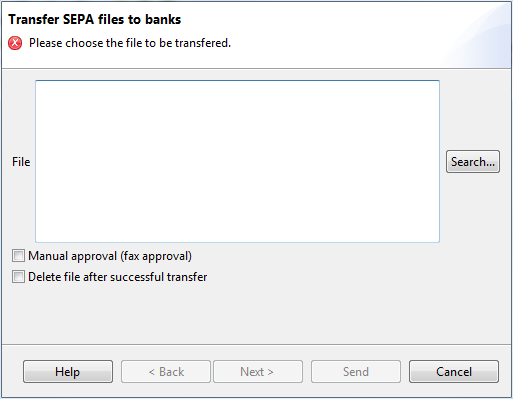513x399 pixels.
Task: Click the 'Delete file after successful transfer' label
Action: tap(118, 277)
